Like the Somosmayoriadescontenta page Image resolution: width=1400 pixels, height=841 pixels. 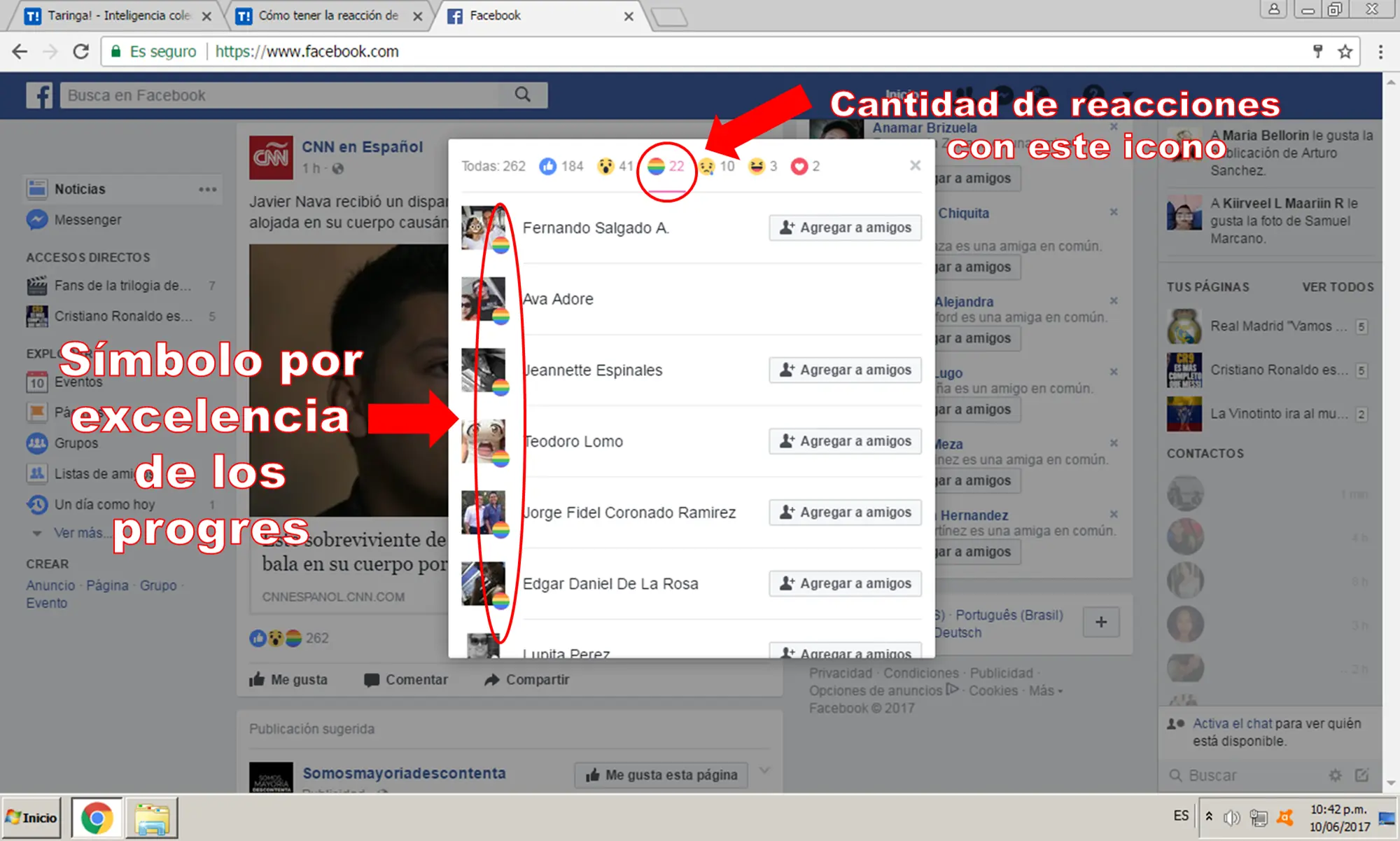(x=661, y=774)
